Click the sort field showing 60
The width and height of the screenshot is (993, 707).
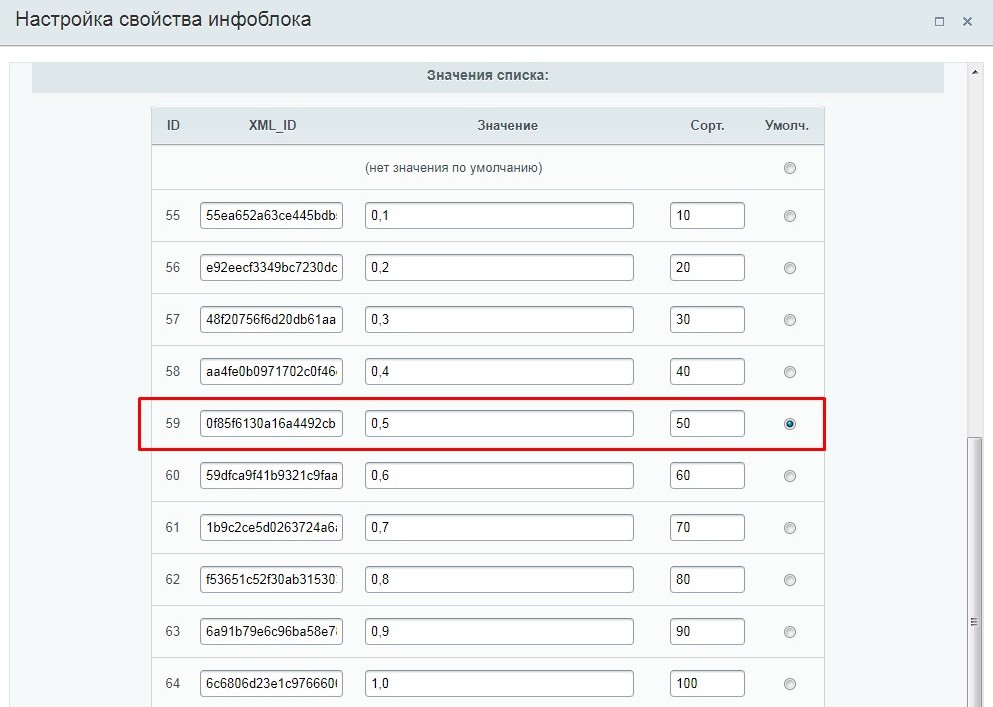click(707, 476)
